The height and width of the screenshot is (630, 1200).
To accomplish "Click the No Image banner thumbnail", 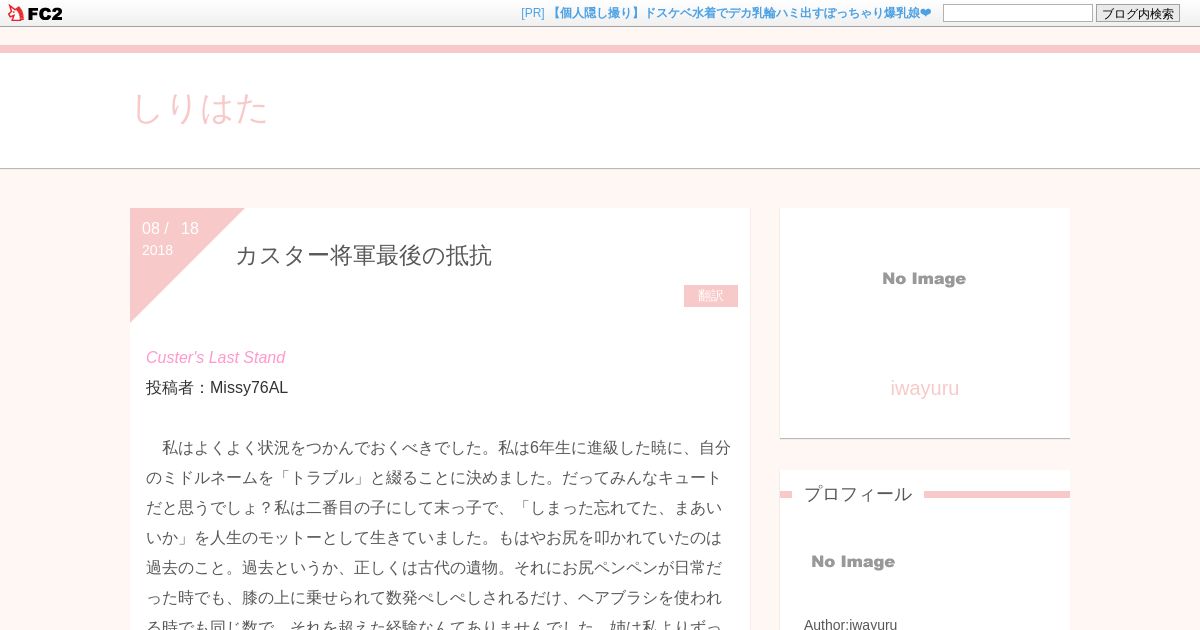I will point(924,279).
